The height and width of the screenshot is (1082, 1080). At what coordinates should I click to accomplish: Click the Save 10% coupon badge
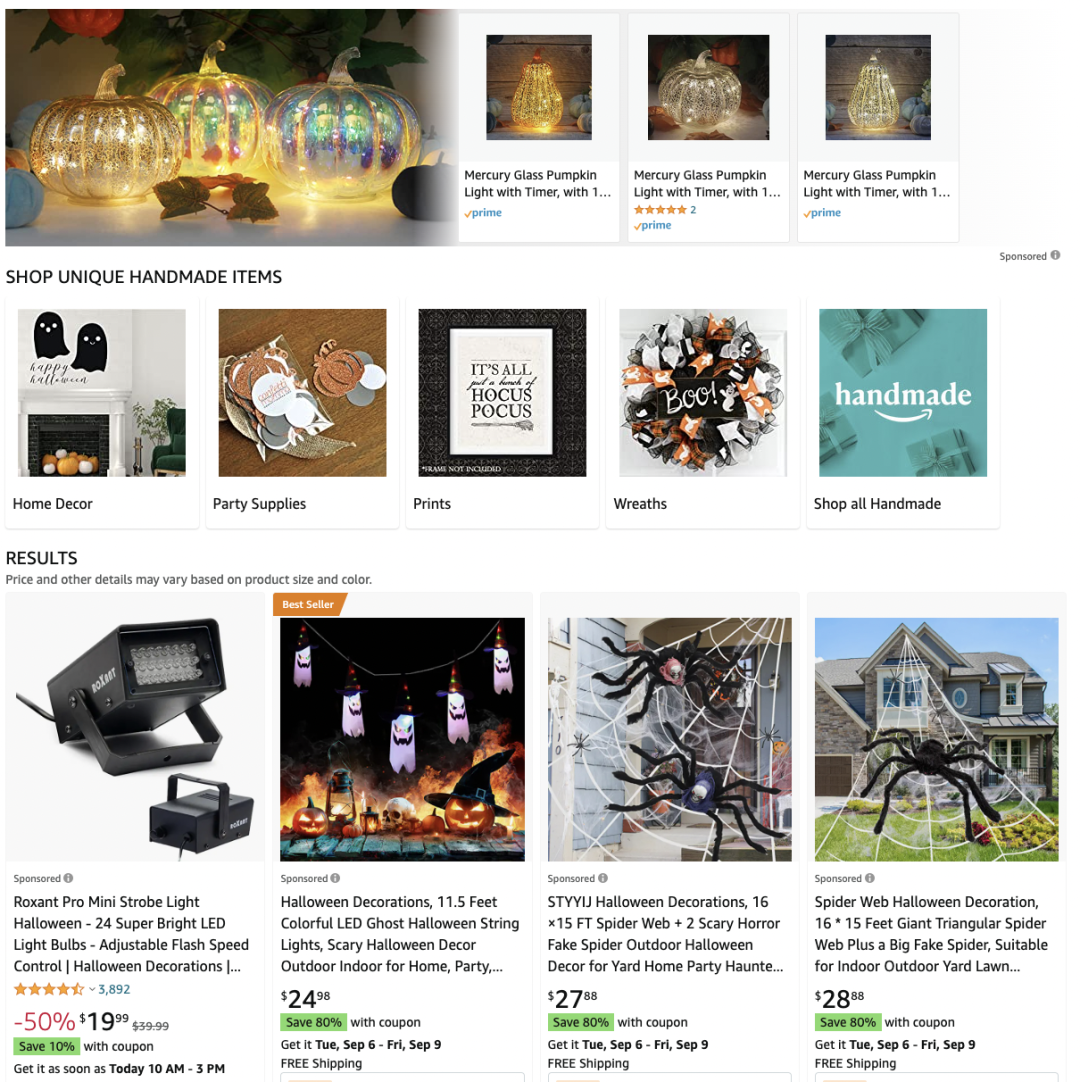(46, 1046)
